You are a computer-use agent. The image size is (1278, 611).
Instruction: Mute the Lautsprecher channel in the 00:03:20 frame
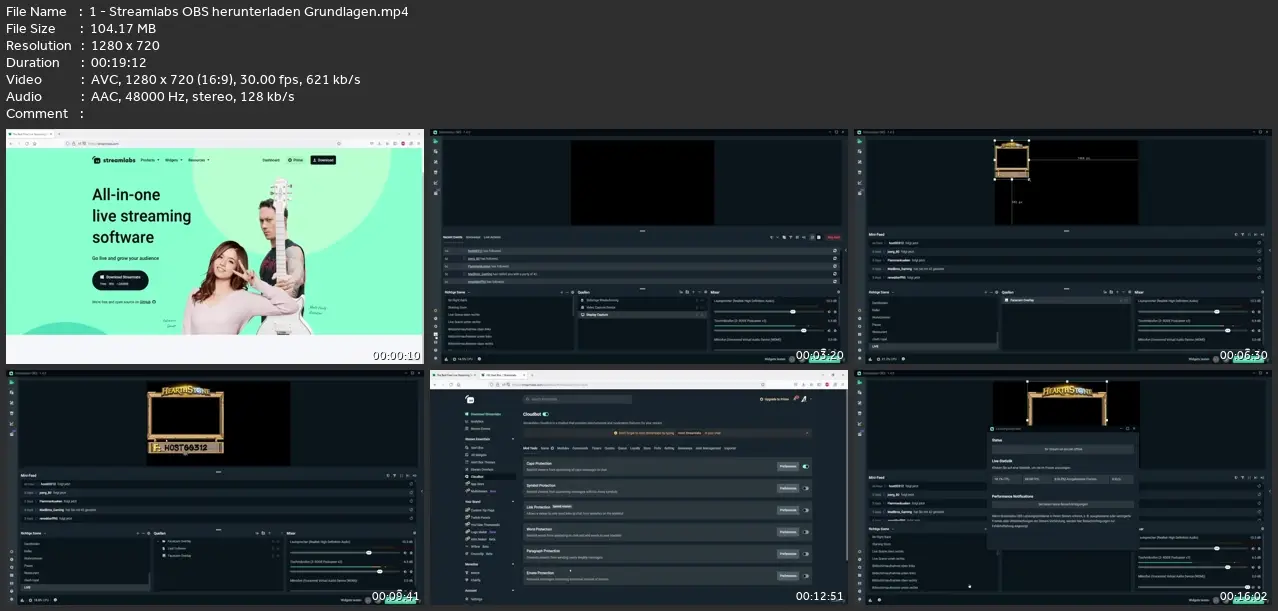829,311
